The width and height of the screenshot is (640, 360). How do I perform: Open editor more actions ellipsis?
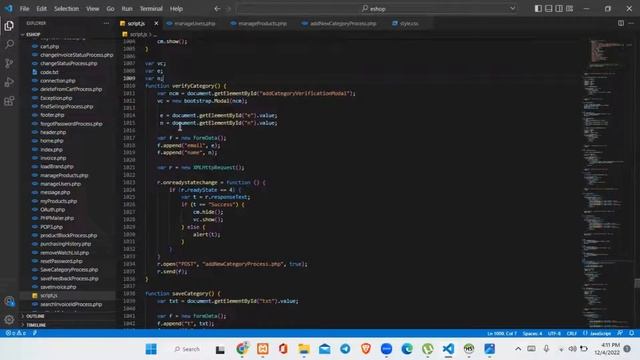coord(631,23)
